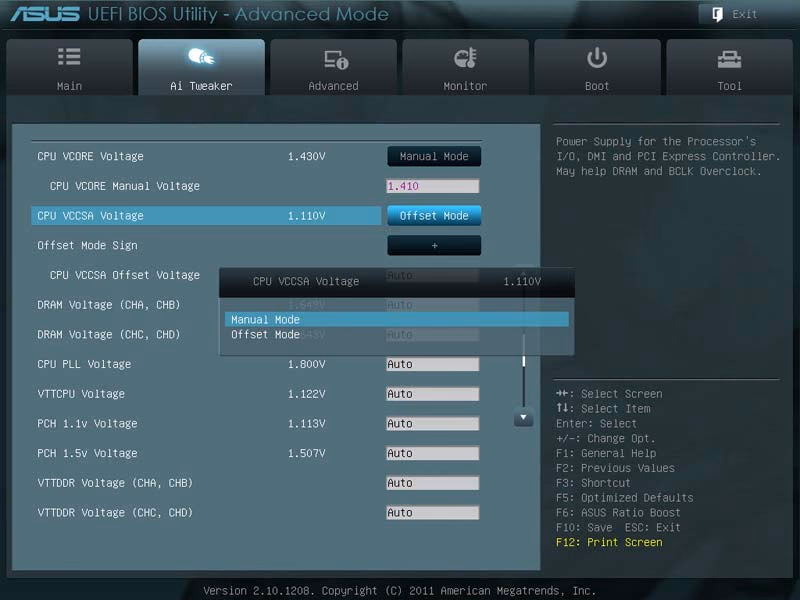Click the CPU VCORE Manual Voltage field
800x600 pixels.
tap(433, 186)
